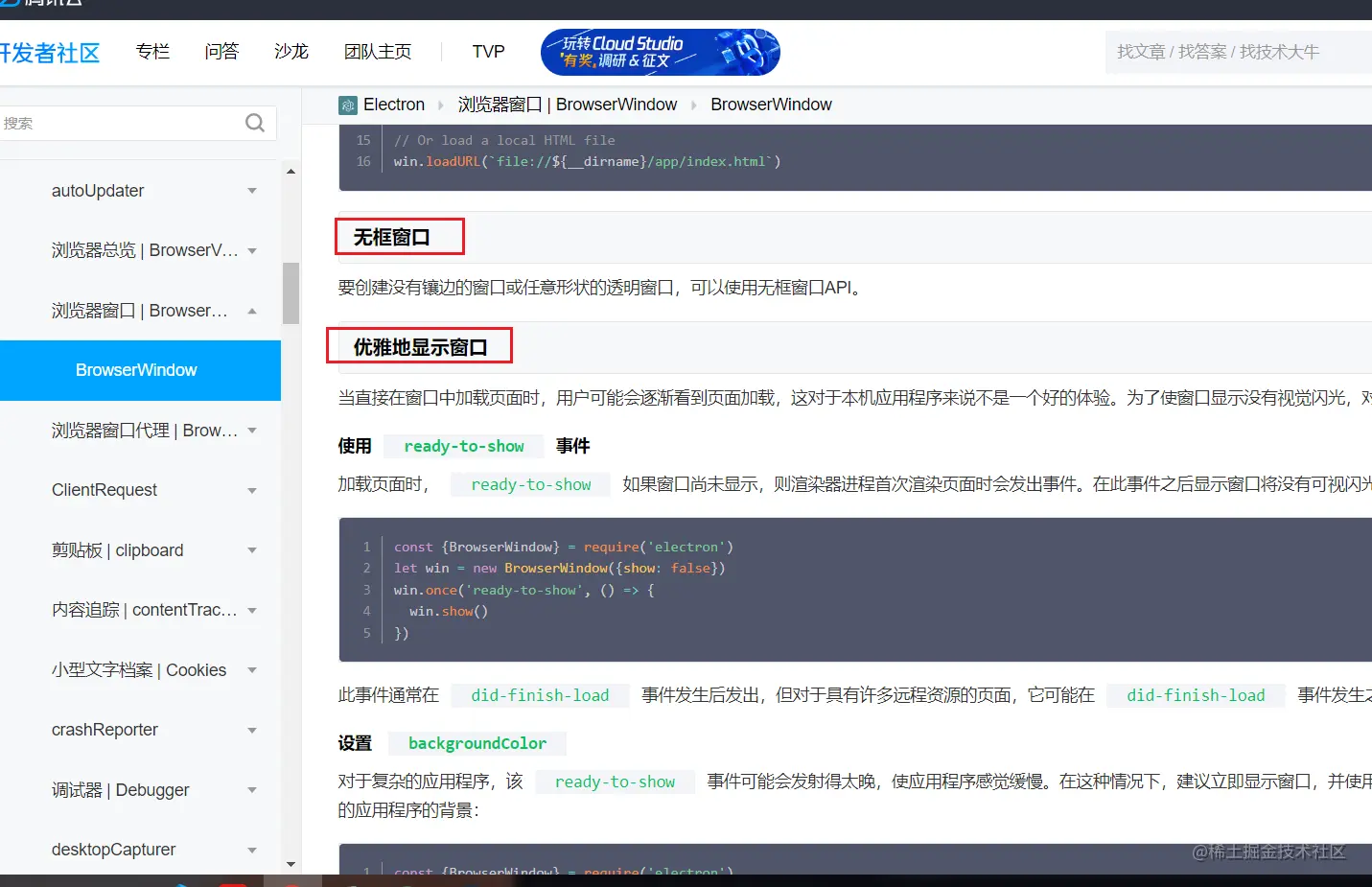Expand the 调试器 Debugger section arrow
Screen dimensions: 1372x887
tap(252, 790)
